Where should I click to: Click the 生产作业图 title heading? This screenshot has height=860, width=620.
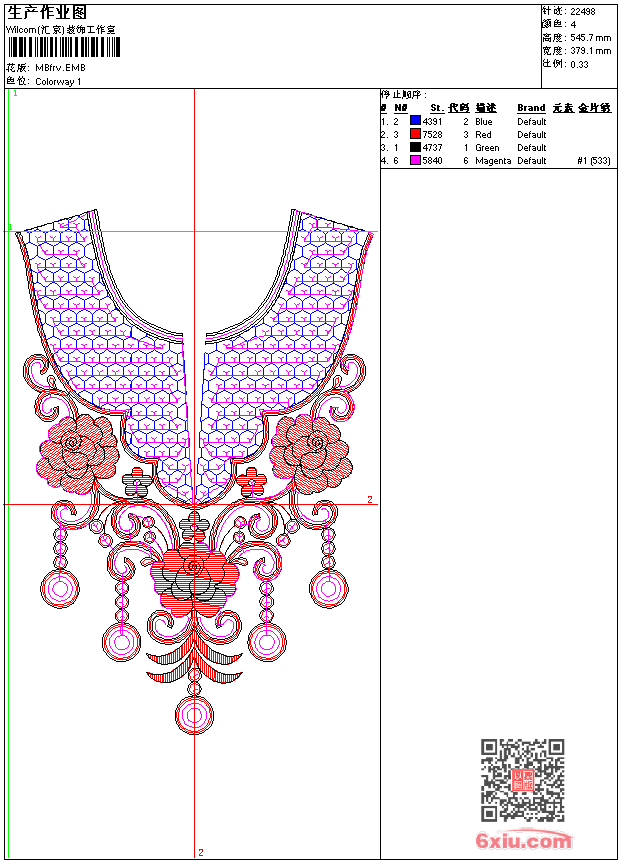pos(47,12)
